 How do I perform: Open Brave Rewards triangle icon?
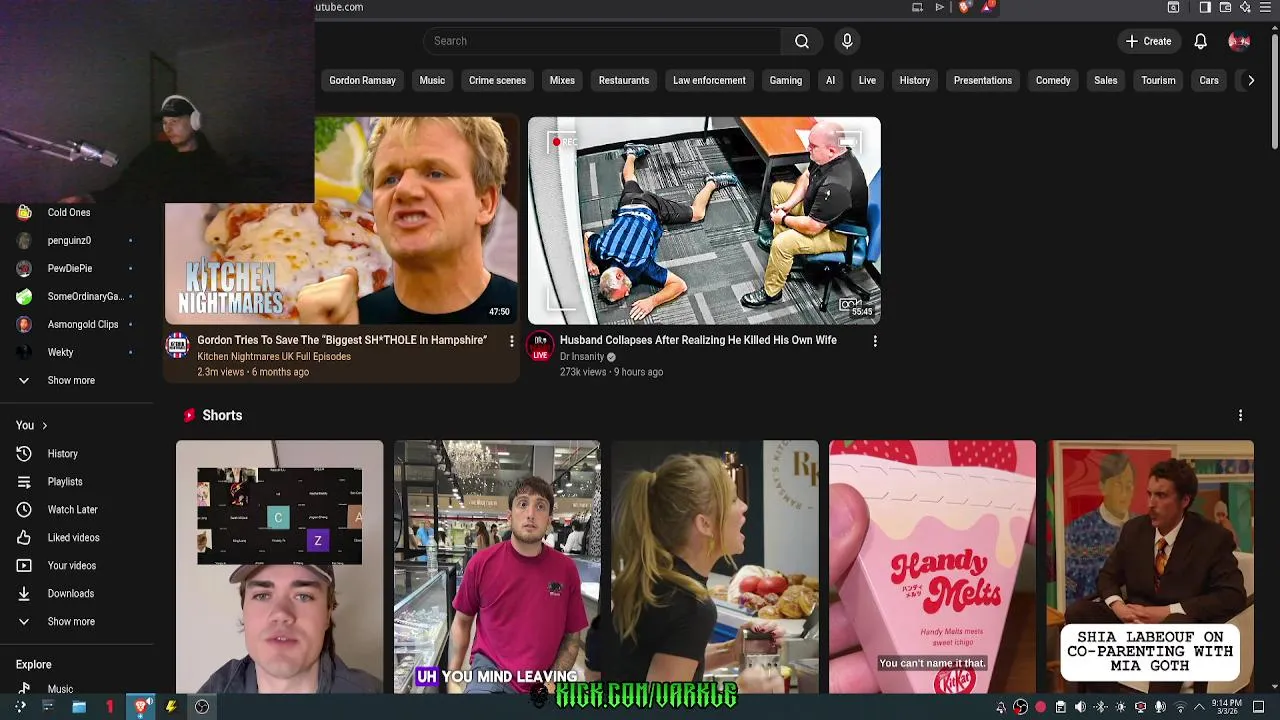988,7
